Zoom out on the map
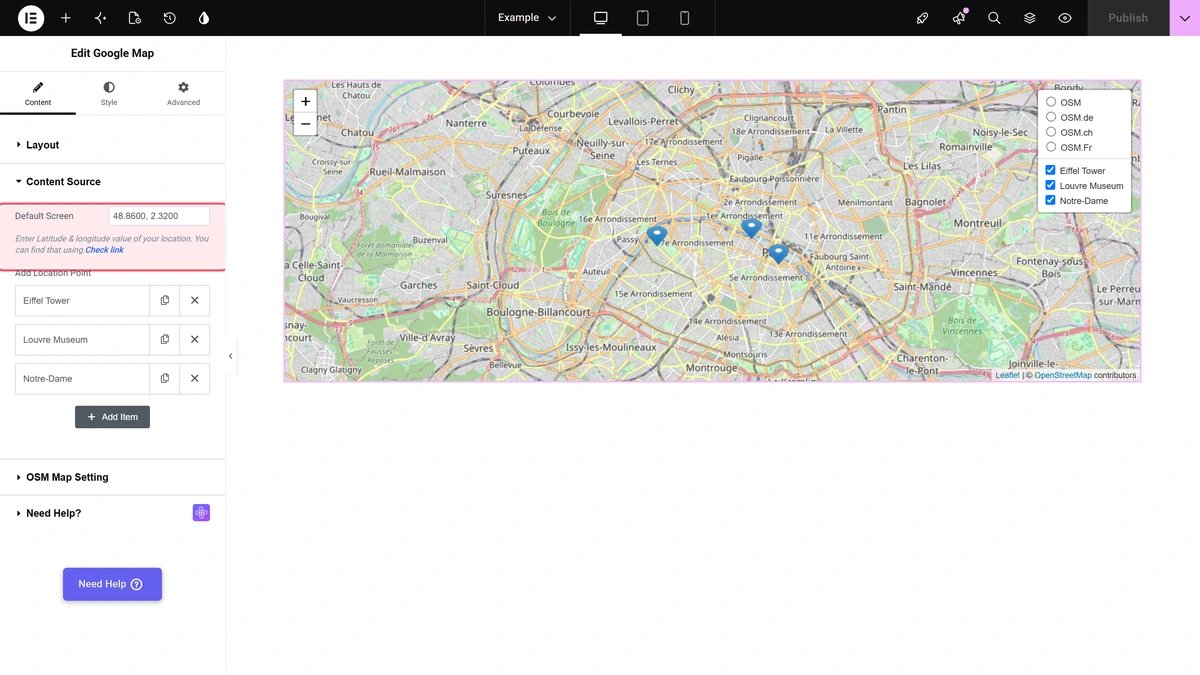 pyautogui.click(x=305, y=124)
